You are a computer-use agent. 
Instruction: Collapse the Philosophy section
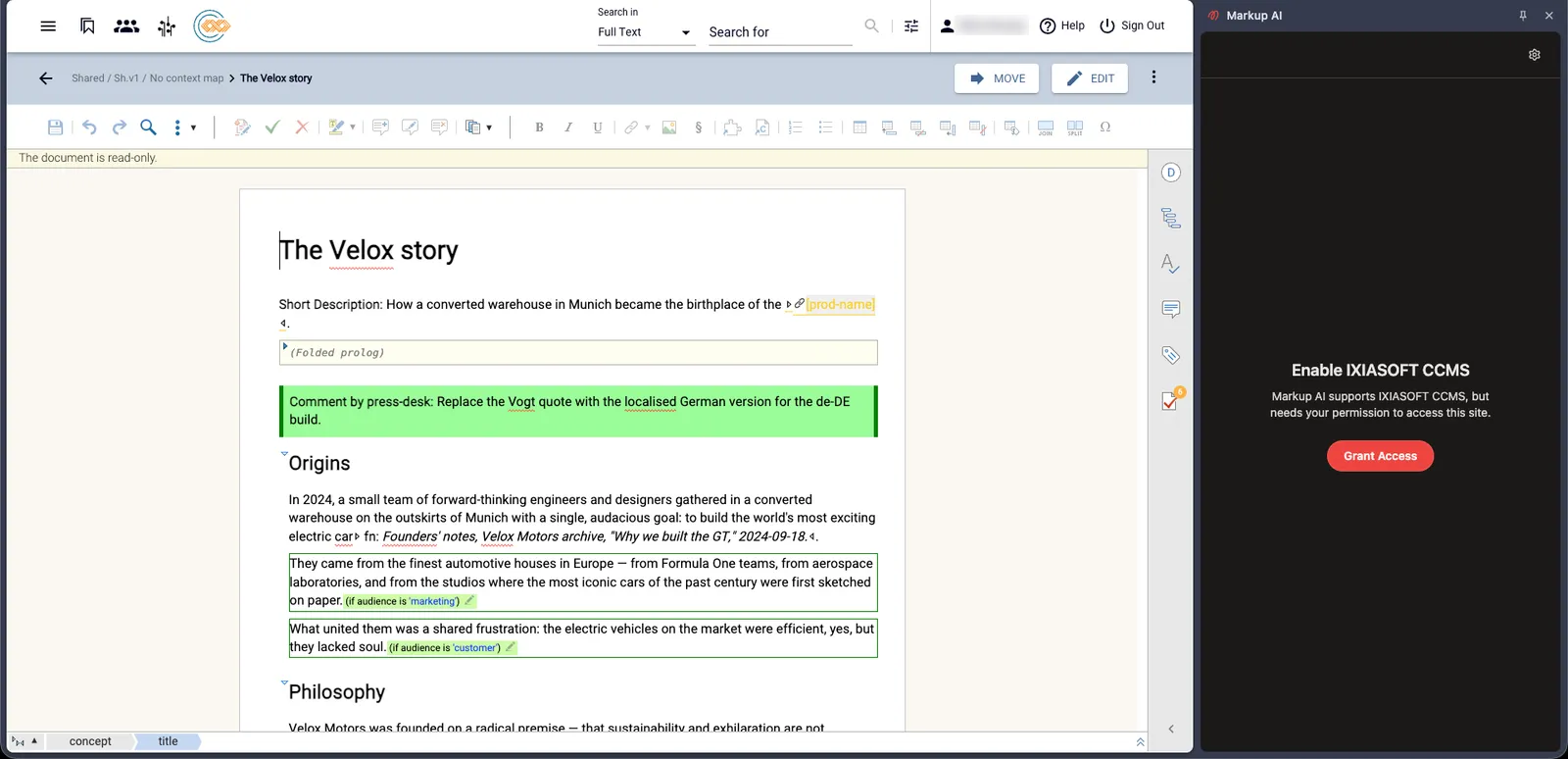coord(284,683)
